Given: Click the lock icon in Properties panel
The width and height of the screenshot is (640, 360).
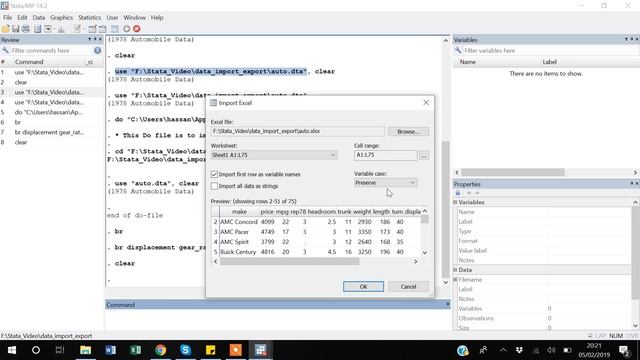Looking at the screenshot, I should pyautogui.click(x=458, y=193).
